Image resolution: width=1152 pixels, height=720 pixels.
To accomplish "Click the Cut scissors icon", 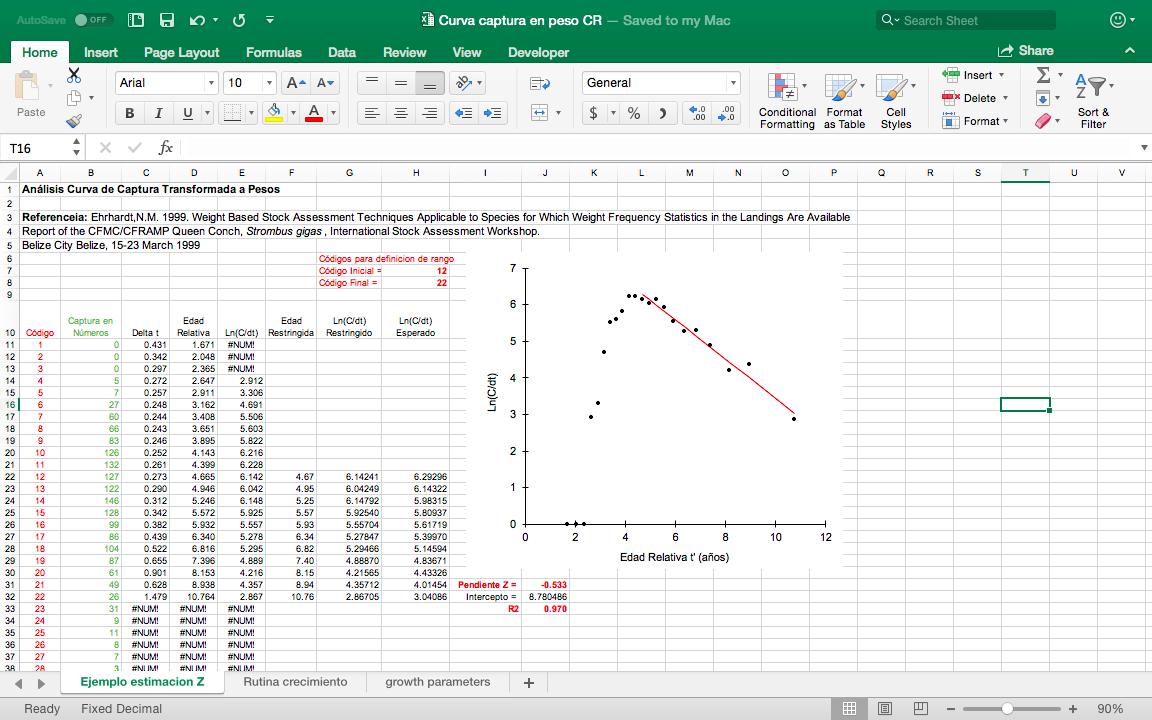I will point(74,75).
